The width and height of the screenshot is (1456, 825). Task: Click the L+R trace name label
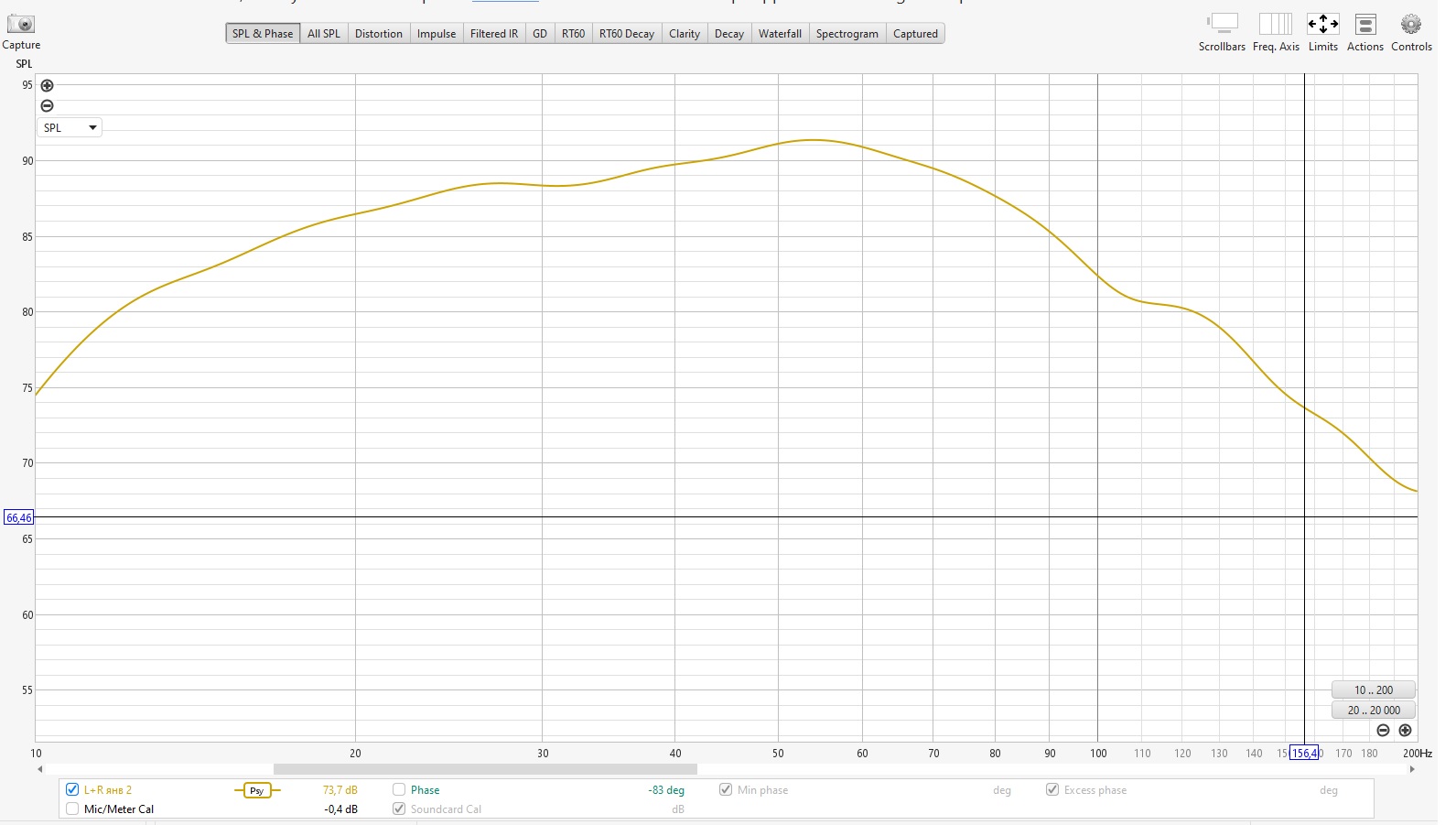click(x=108, y=790)
